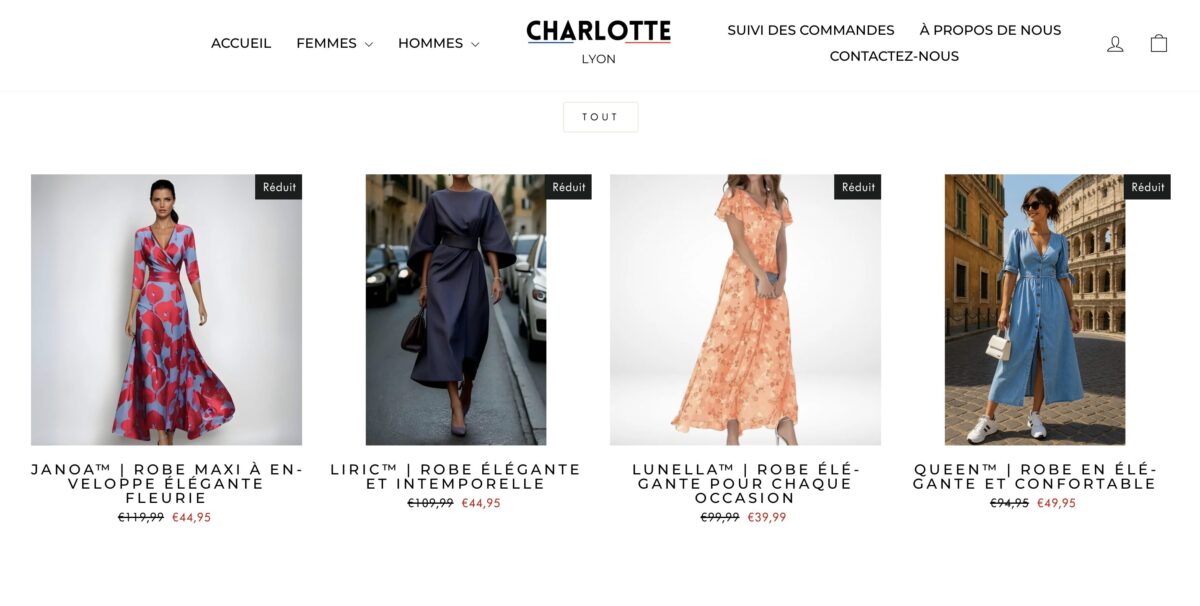Click the Queen robe title

[1035, 477]
